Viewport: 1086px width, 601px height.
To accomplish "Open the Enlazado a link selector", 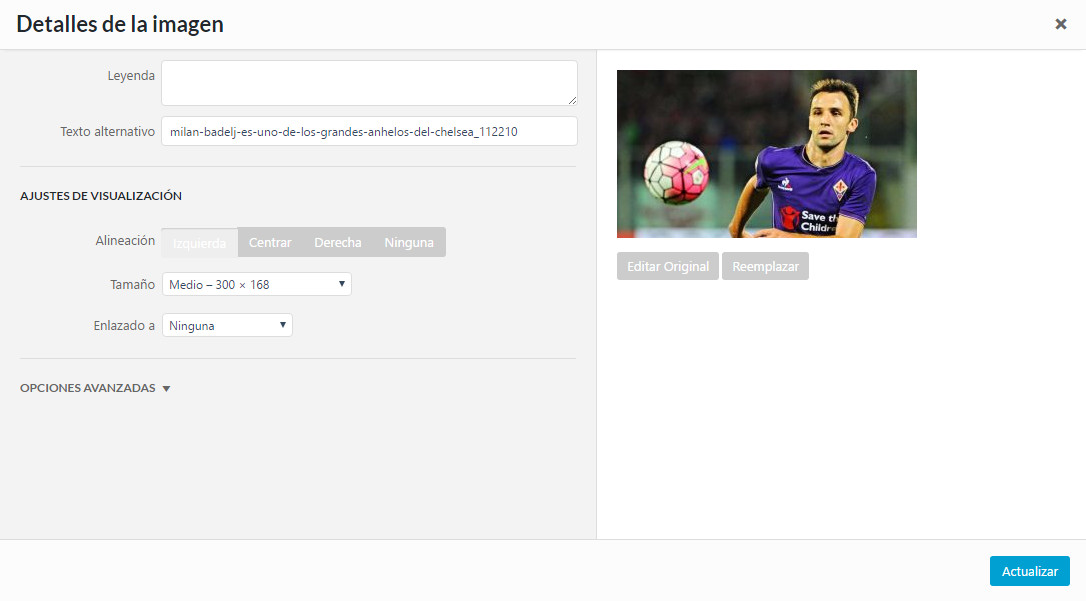I will (227, 325).
